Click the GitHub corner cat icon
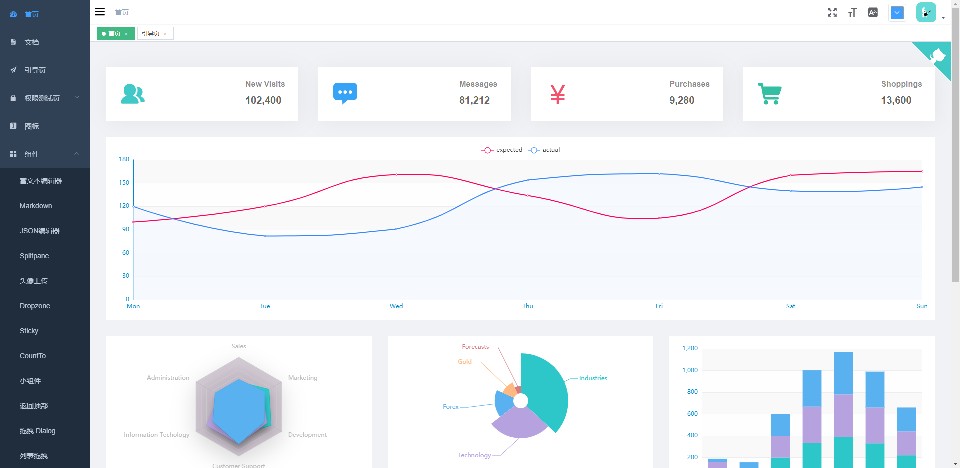The height and width of the screenshot is (468, 960). (x=939, y=56)
